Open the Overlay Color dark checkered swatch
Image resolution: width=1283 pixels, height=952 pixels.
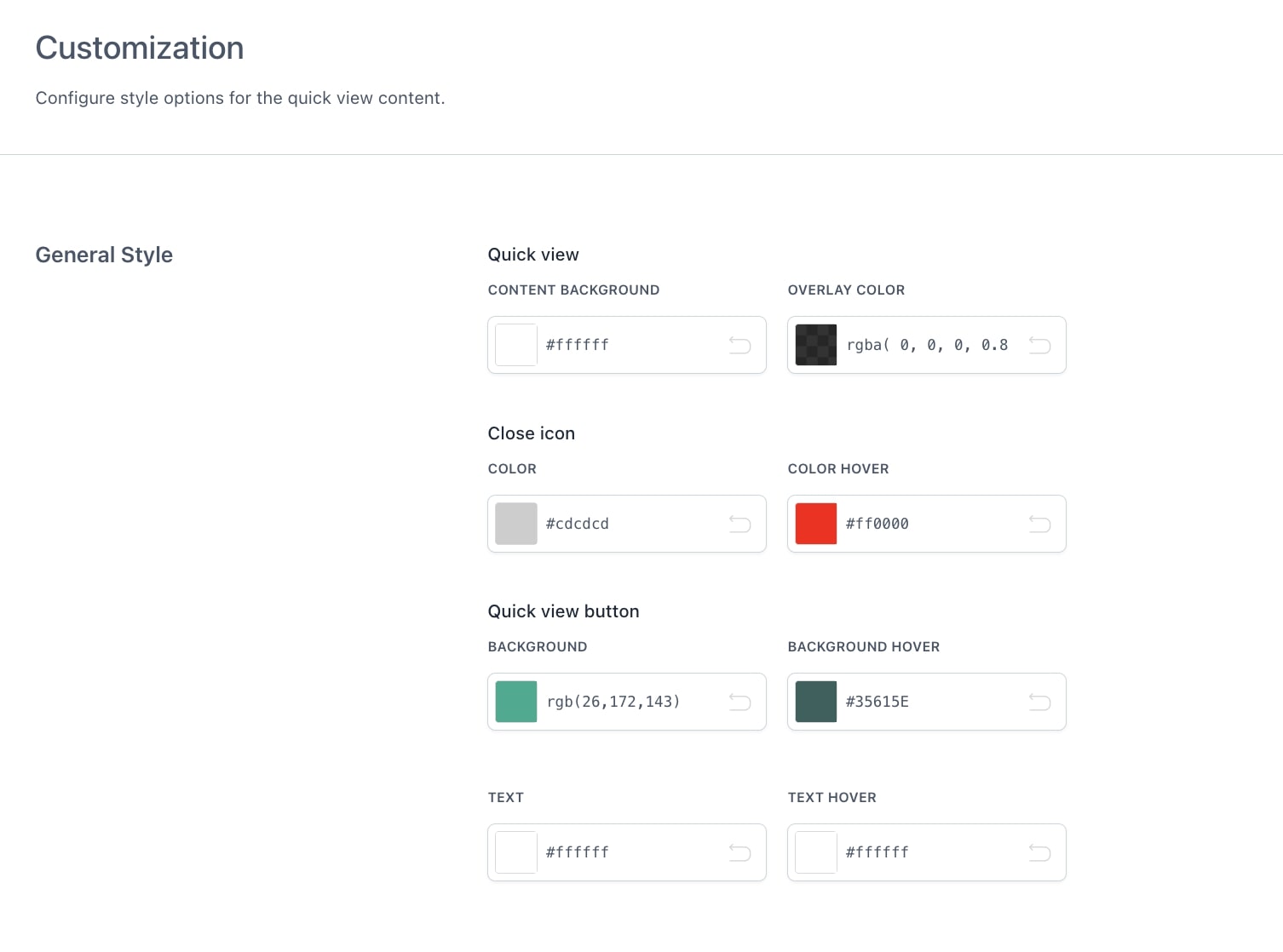click(816, 345)
